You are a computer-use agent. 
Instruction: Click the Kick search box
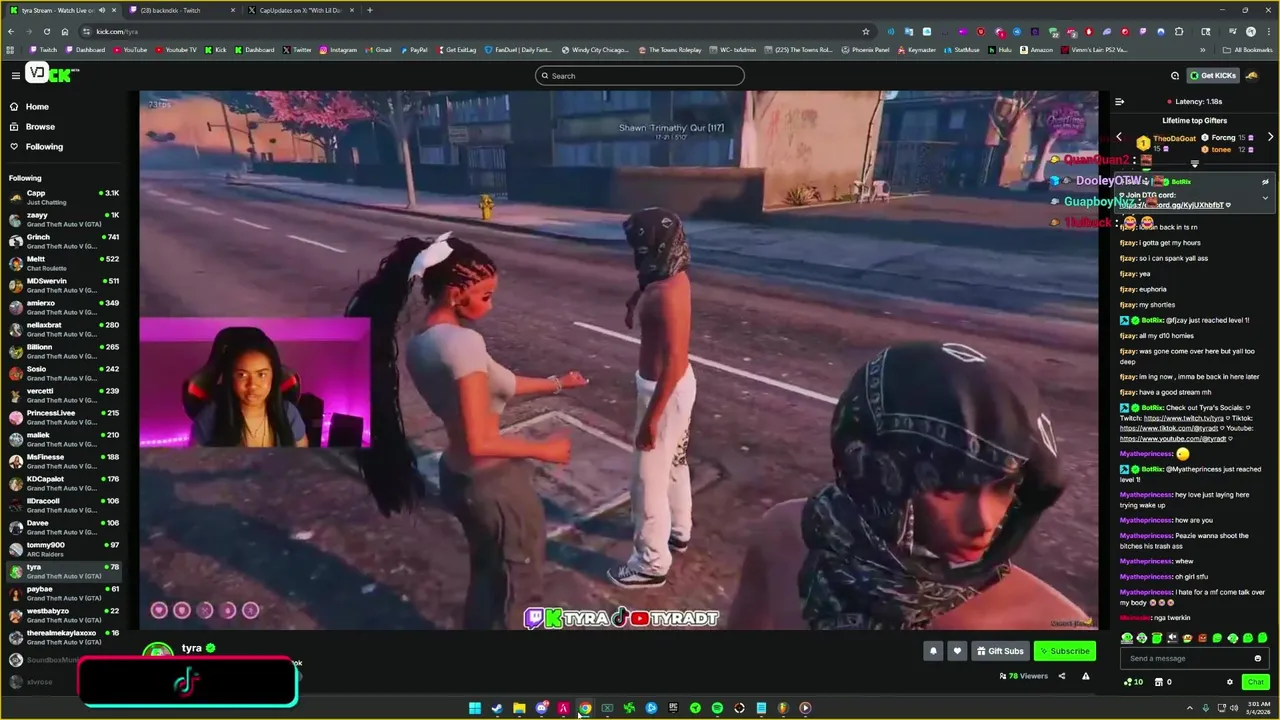[639, 76]
